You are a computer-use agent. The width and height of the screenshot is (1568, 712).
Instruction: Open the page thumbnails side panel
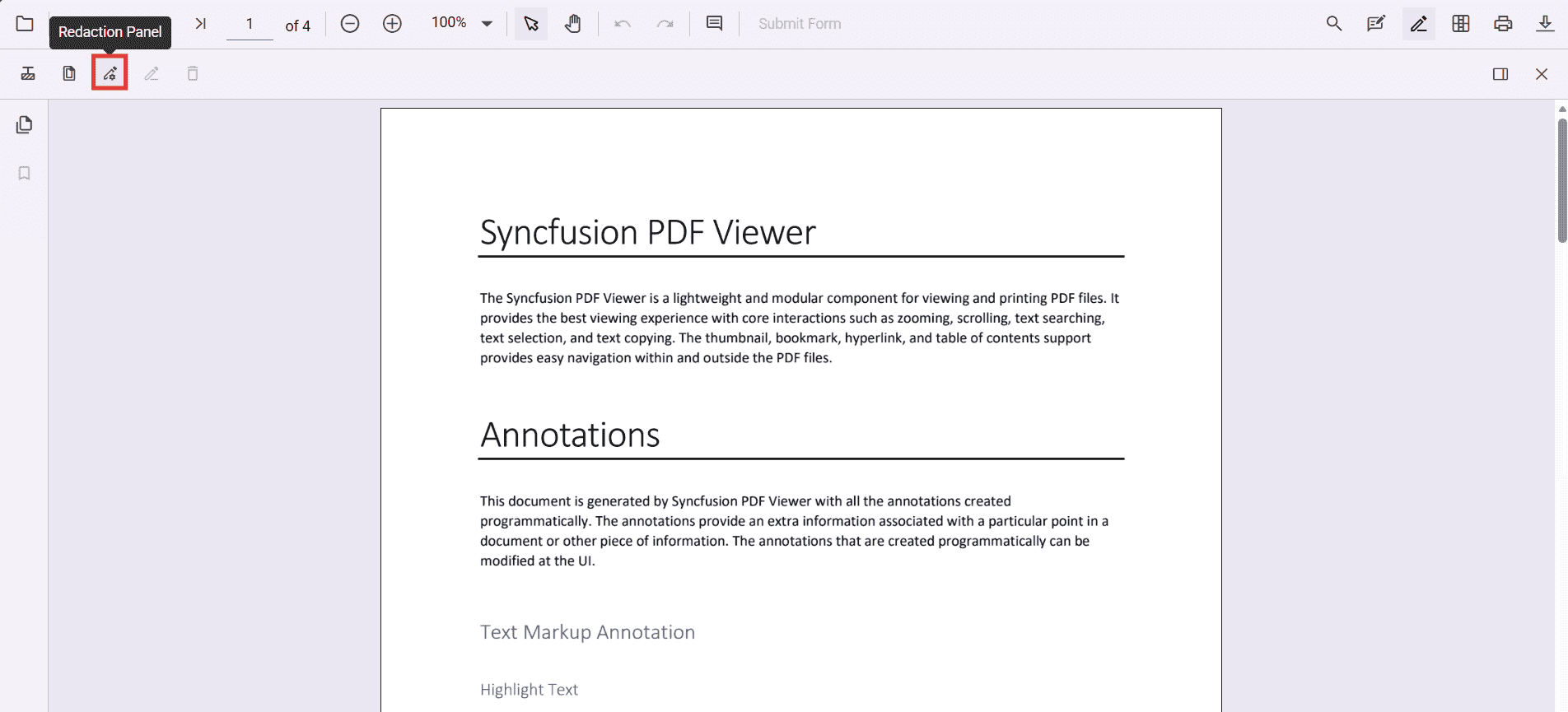coord(25,125)
